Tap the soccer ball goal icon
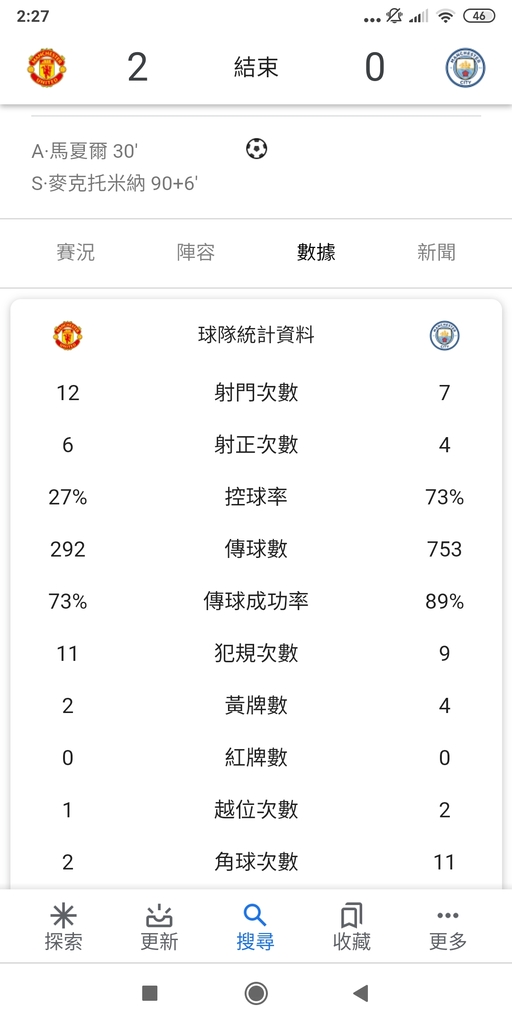This screenshot has height=1024, width=512. [257, 150]
